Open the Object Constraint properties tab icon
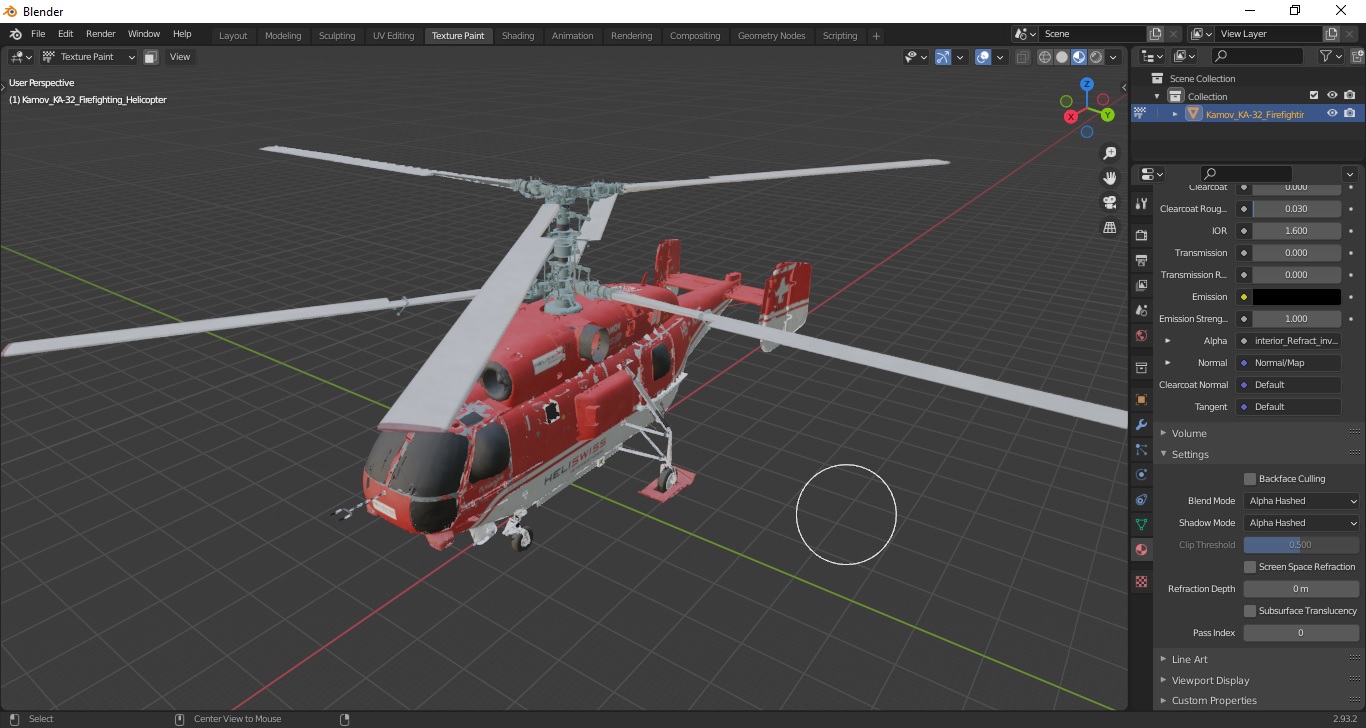This screenshot has height=728, width=1366. tap(1141, 499)
